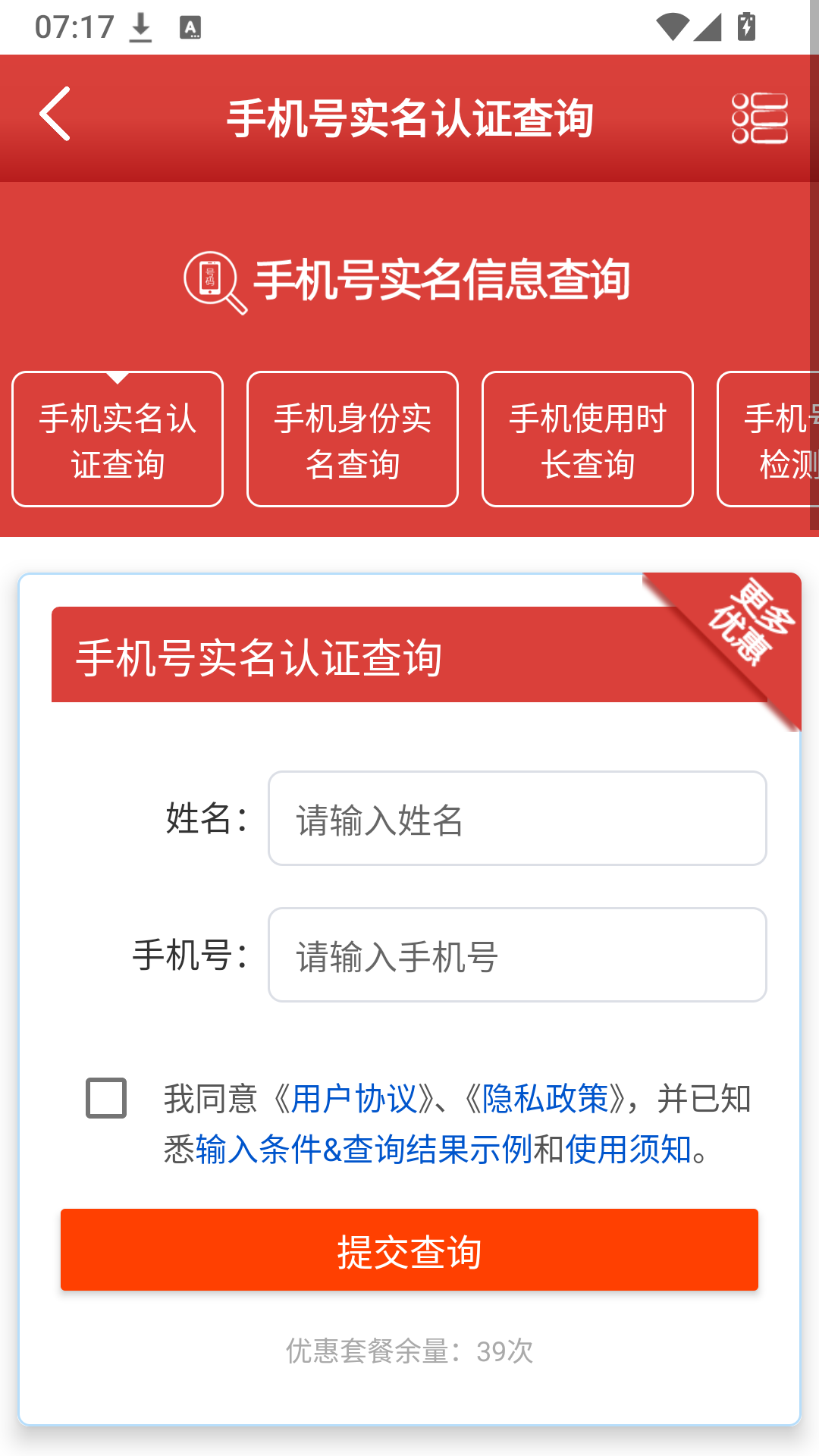819x1456 pixels.
Task: Open the 使用须知 link
Action: tap(628, 1149)
